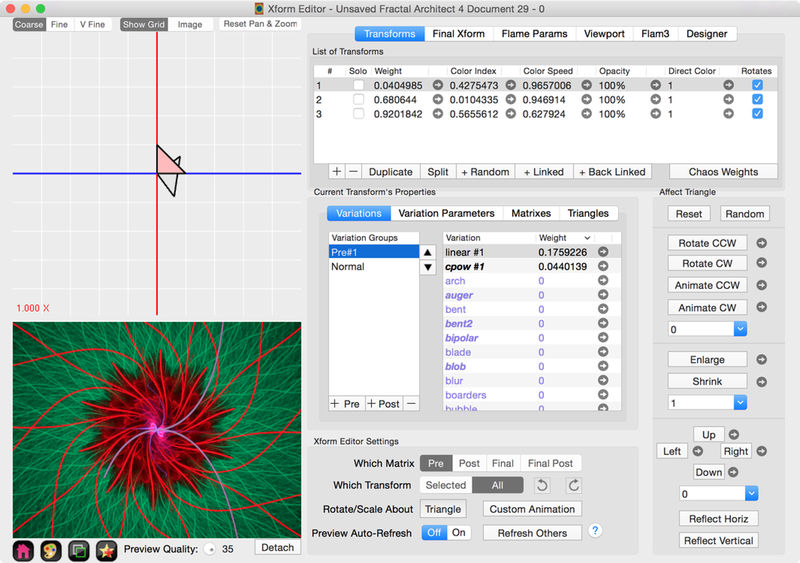Click the rotate clockwise arrow icon

(x=573, y=485)
